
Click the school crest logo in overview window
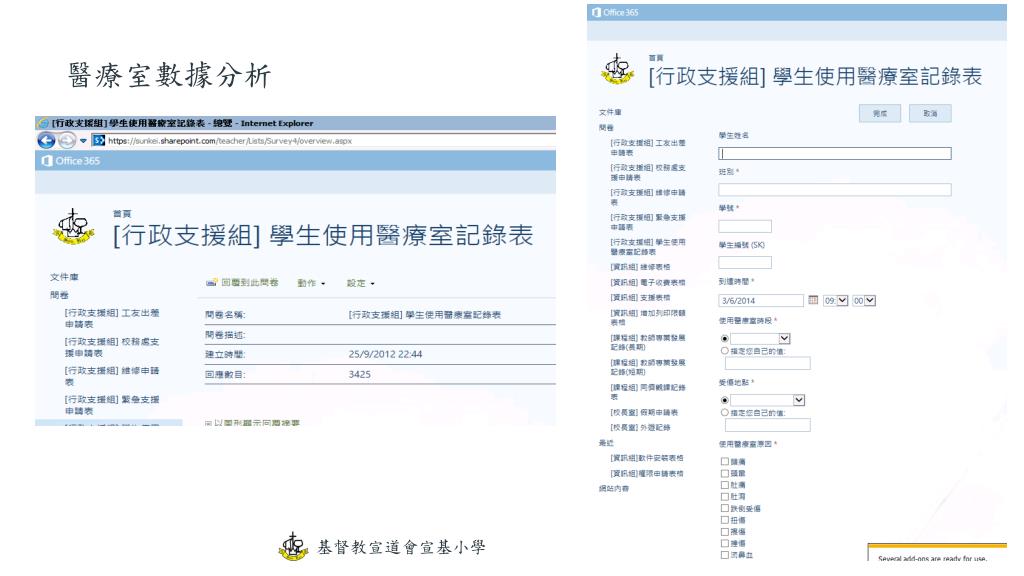[72, 227]
